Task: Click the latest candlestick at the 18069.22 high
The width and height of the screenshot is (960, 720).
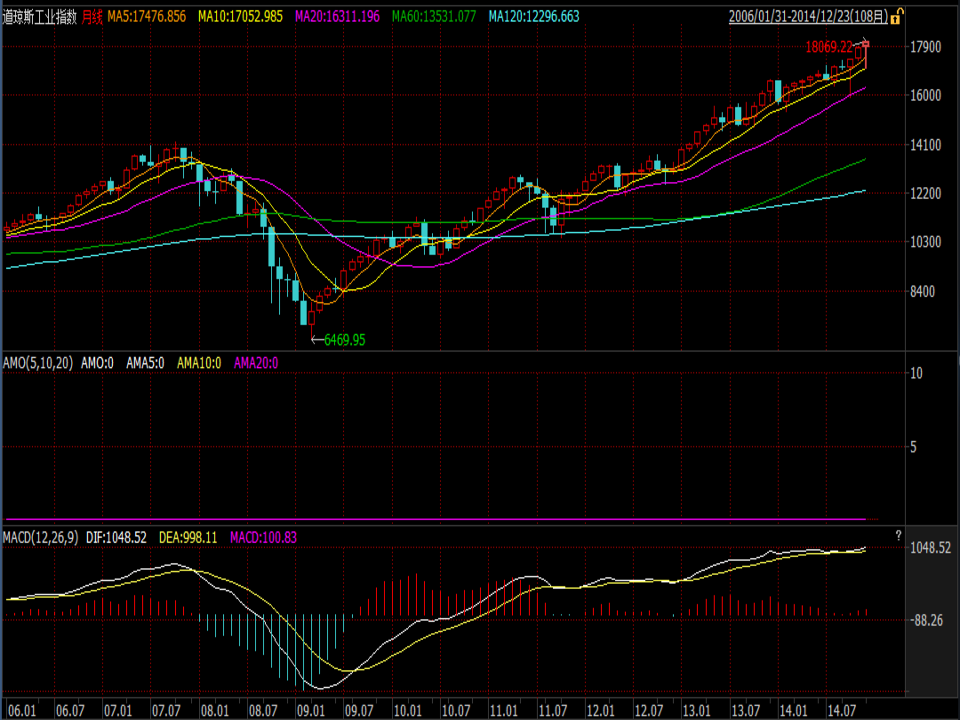Action: pyautogui.click(x=866, y=54)
